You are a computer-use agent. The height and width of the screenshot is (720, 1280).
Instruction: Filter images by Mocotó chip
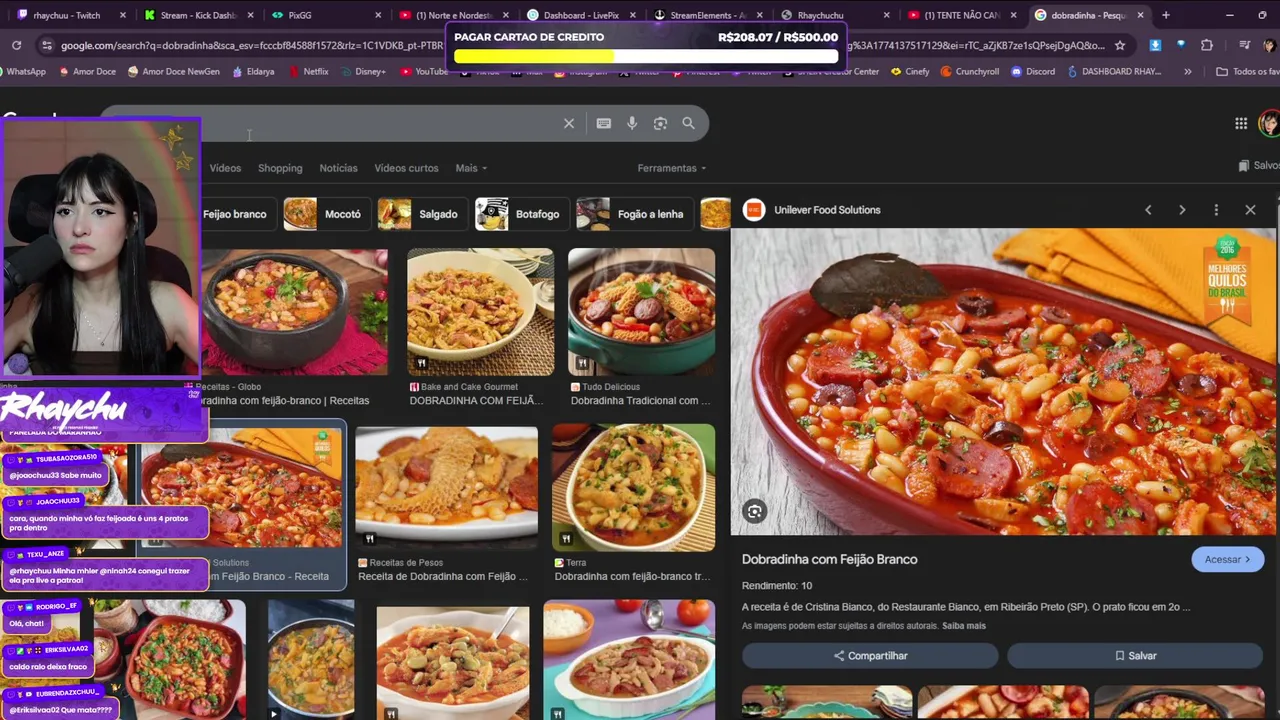[x=327, y=214]
